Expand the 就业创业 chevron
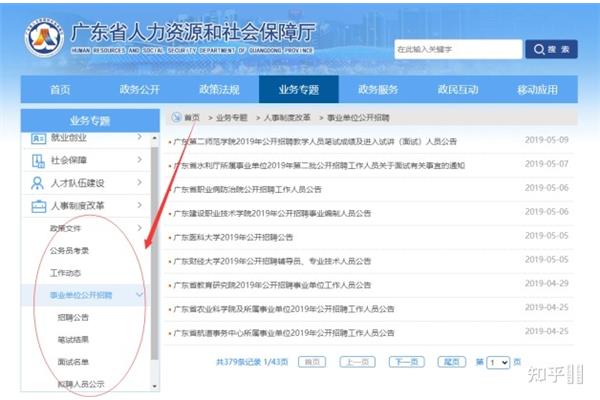This screenshot has height=400, width=600. pyautogui.click(x=139, y=137)
